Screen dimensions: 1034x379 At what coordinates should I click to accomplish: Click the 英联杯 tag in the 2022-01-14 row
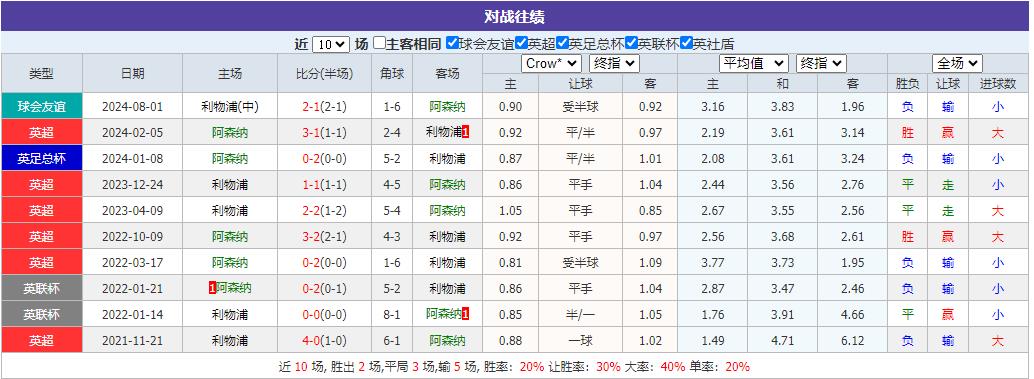pos(42,314)
